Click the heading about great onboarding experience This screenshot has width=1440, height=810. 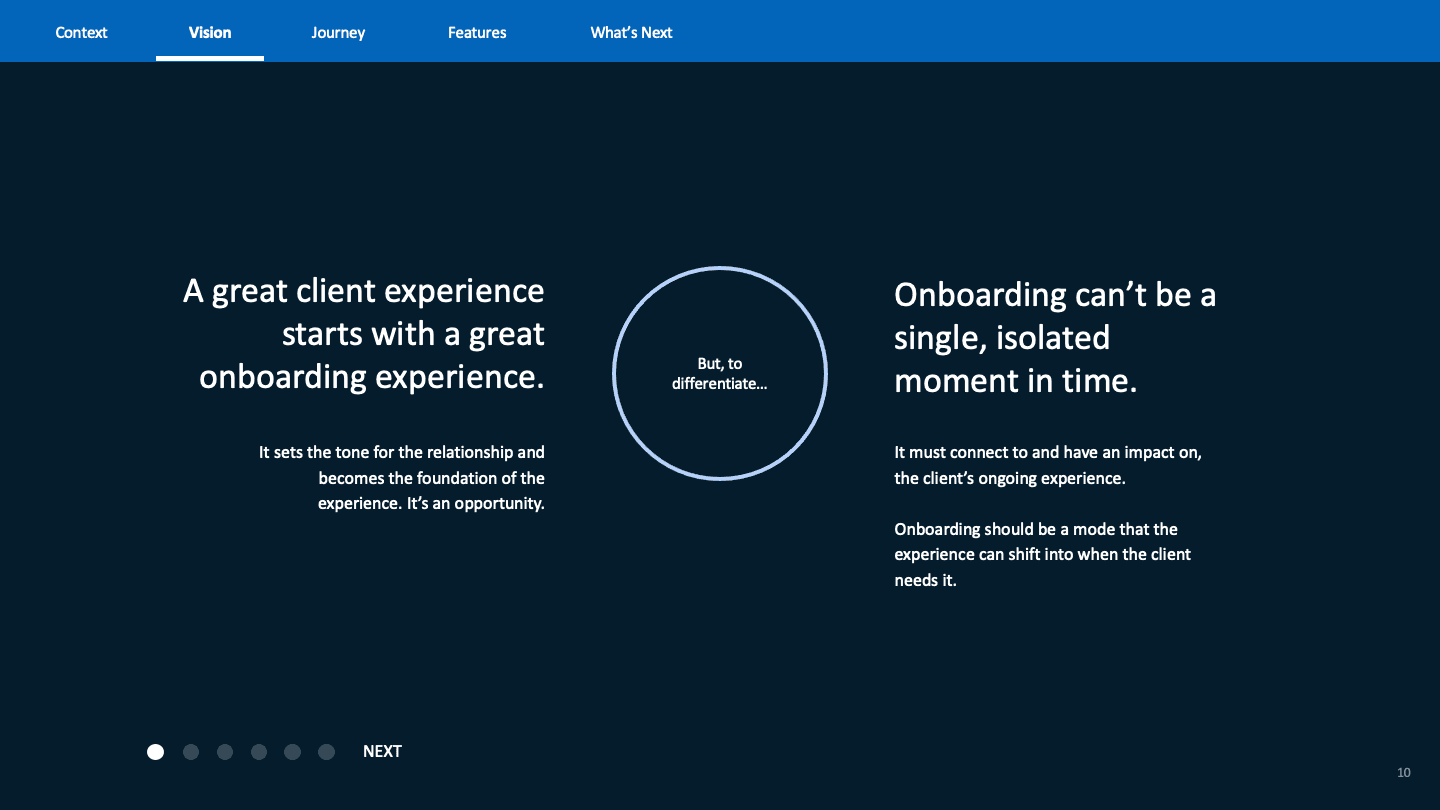click(x=363, y=334)
